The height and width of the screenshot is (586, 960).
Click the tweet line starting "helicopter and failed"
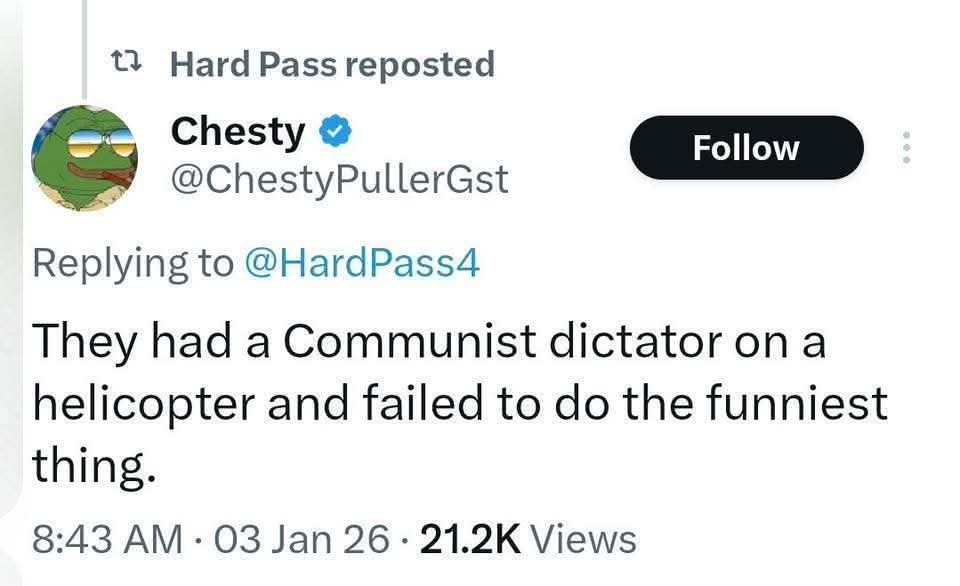point(459,403)
